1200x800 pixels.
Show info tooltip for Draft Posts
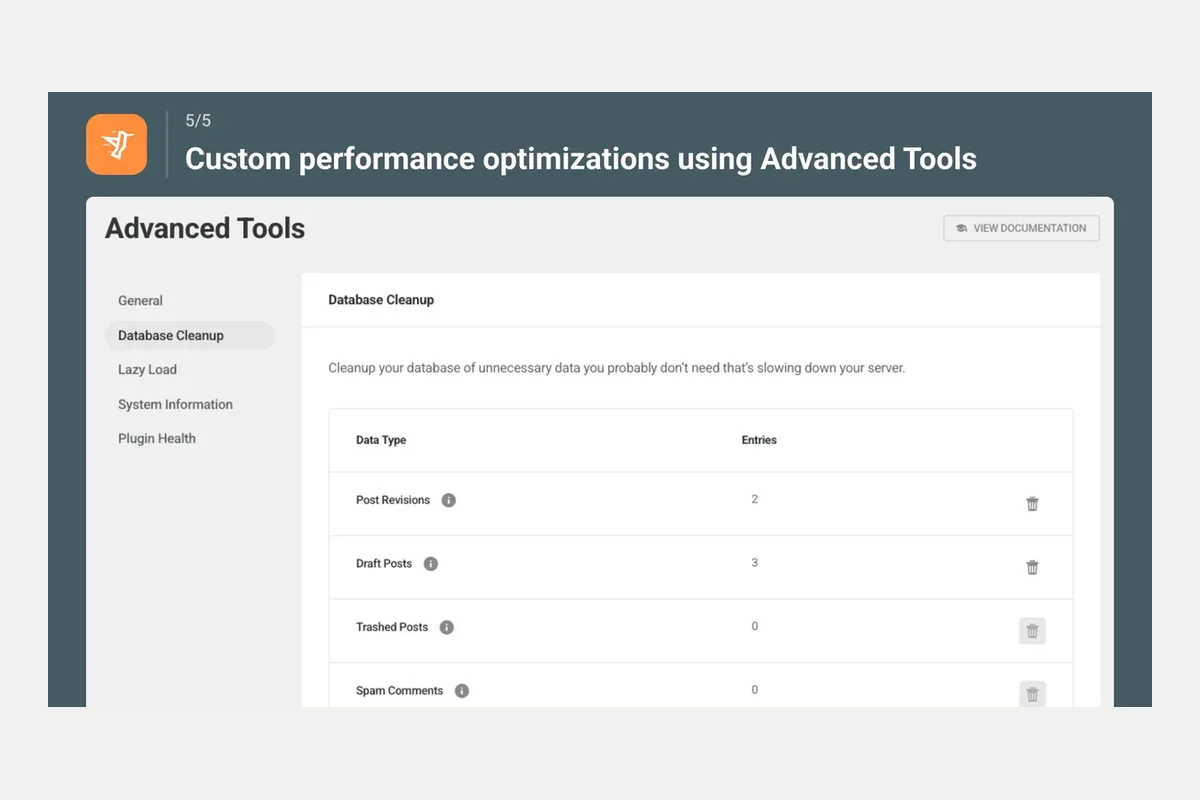431,564
